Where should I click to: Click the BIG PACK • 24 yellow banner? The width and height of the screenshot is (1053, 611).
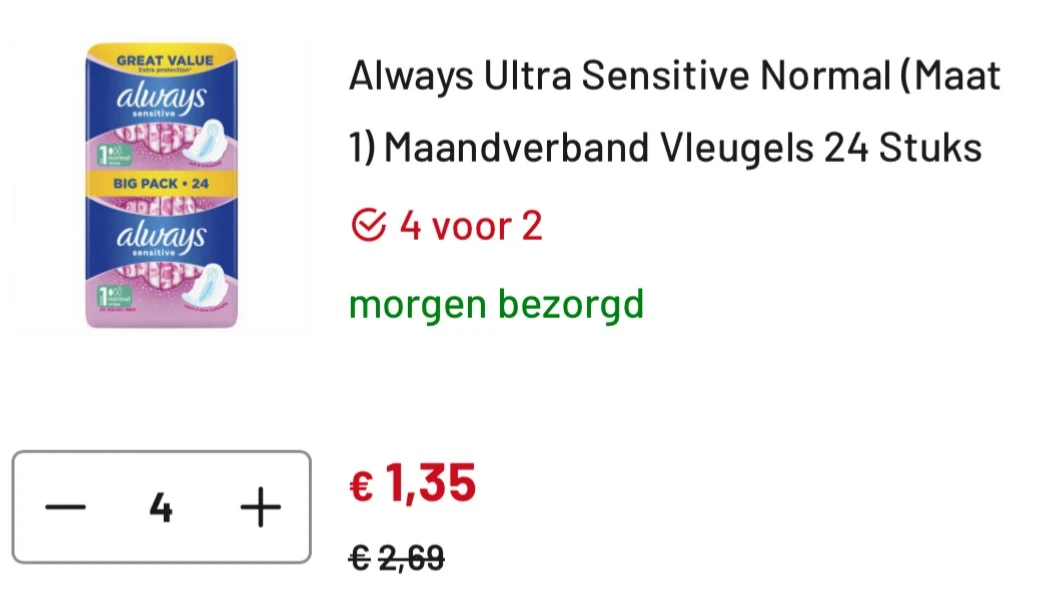coord(161,183)
